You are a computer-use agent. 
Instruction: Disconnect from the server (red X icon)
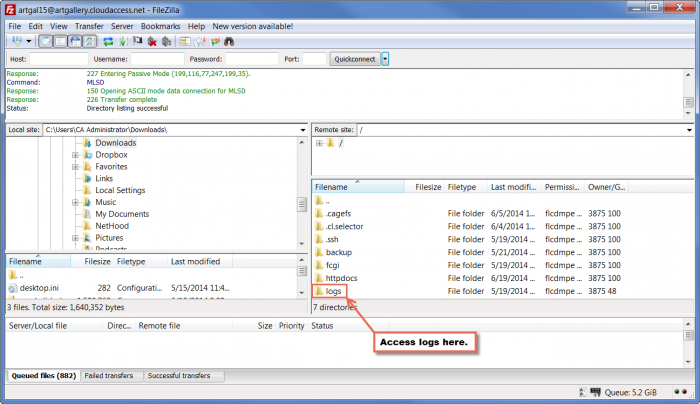coord(152,42)
